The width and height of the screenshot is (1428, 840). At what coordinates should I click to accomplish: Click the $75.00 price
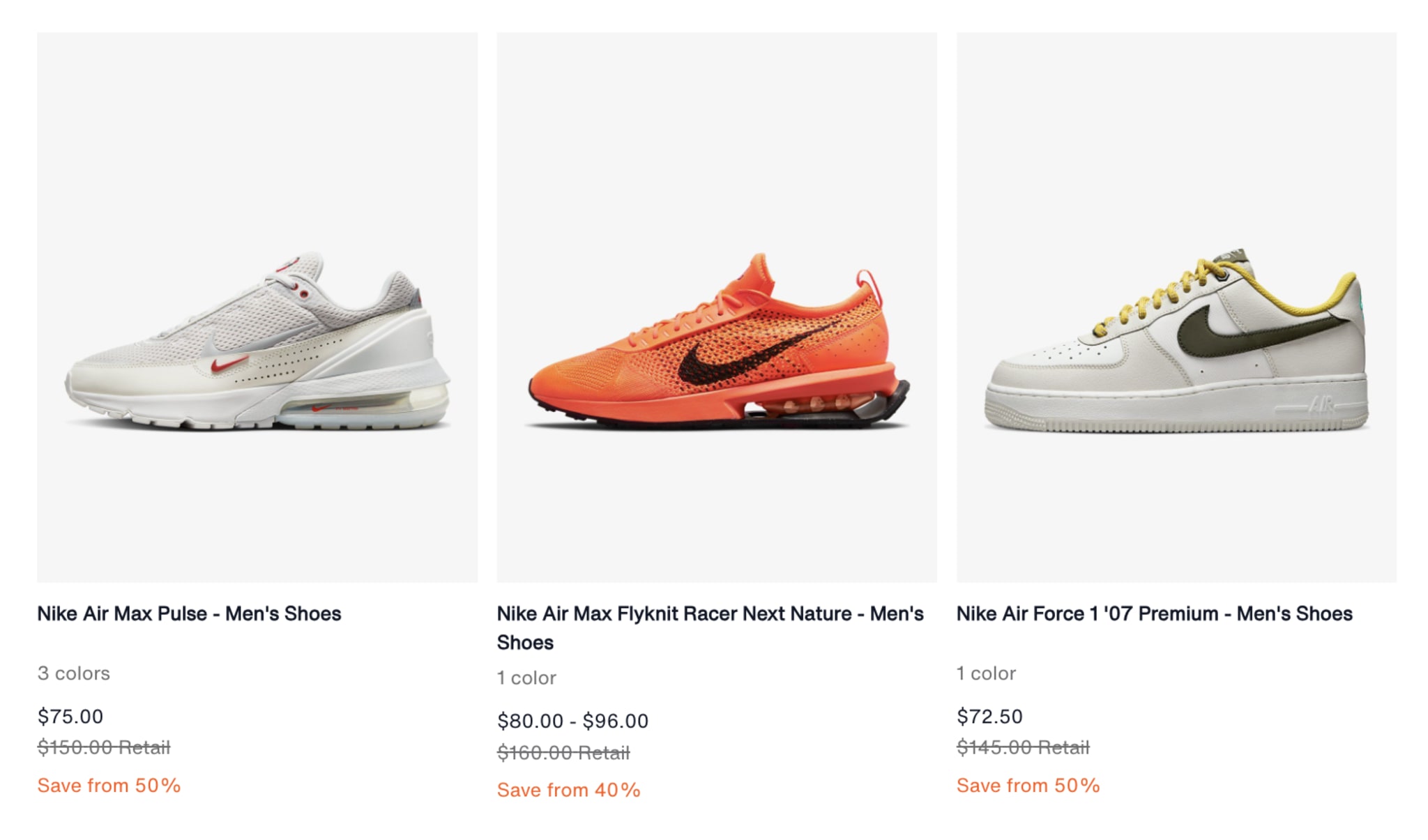70,716
